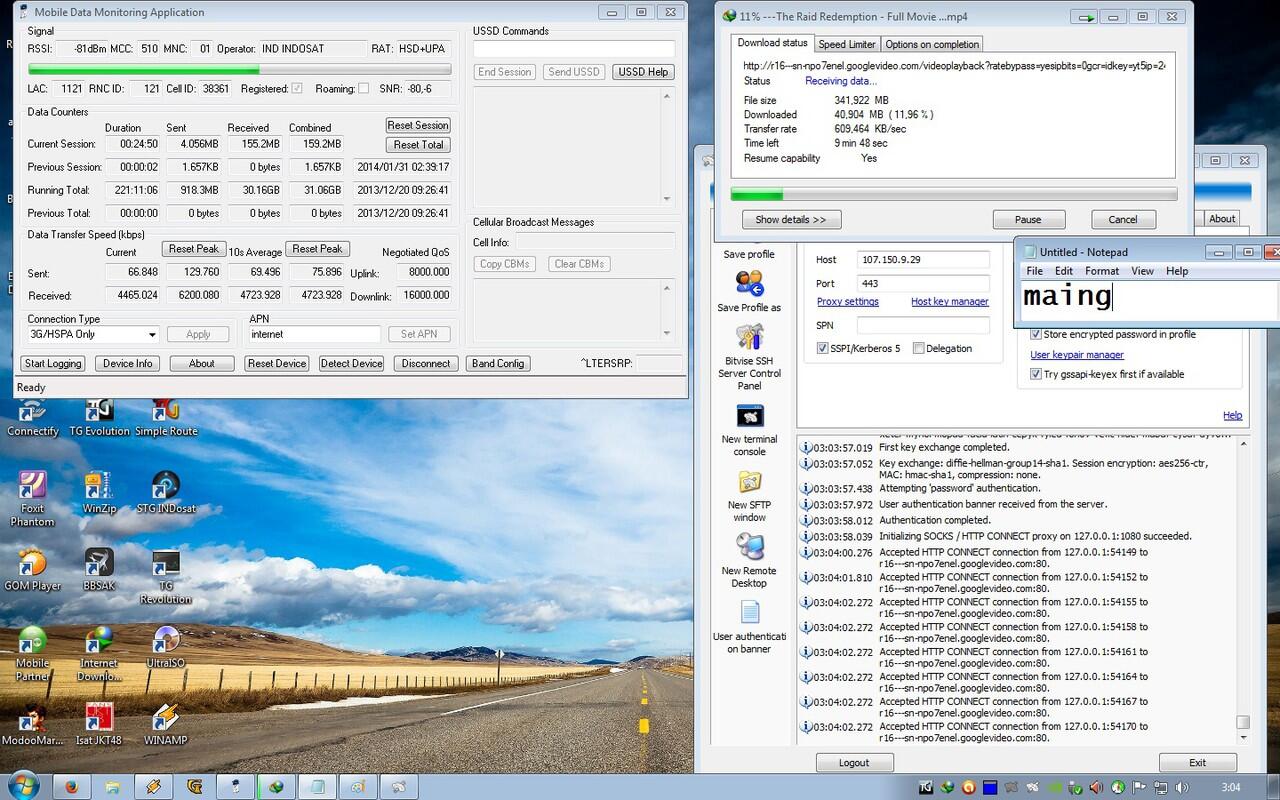Open the Simple Route desktop shortcut
Image resolution: width=1280 pixels, height=800 pixels.
click(166, 417)
